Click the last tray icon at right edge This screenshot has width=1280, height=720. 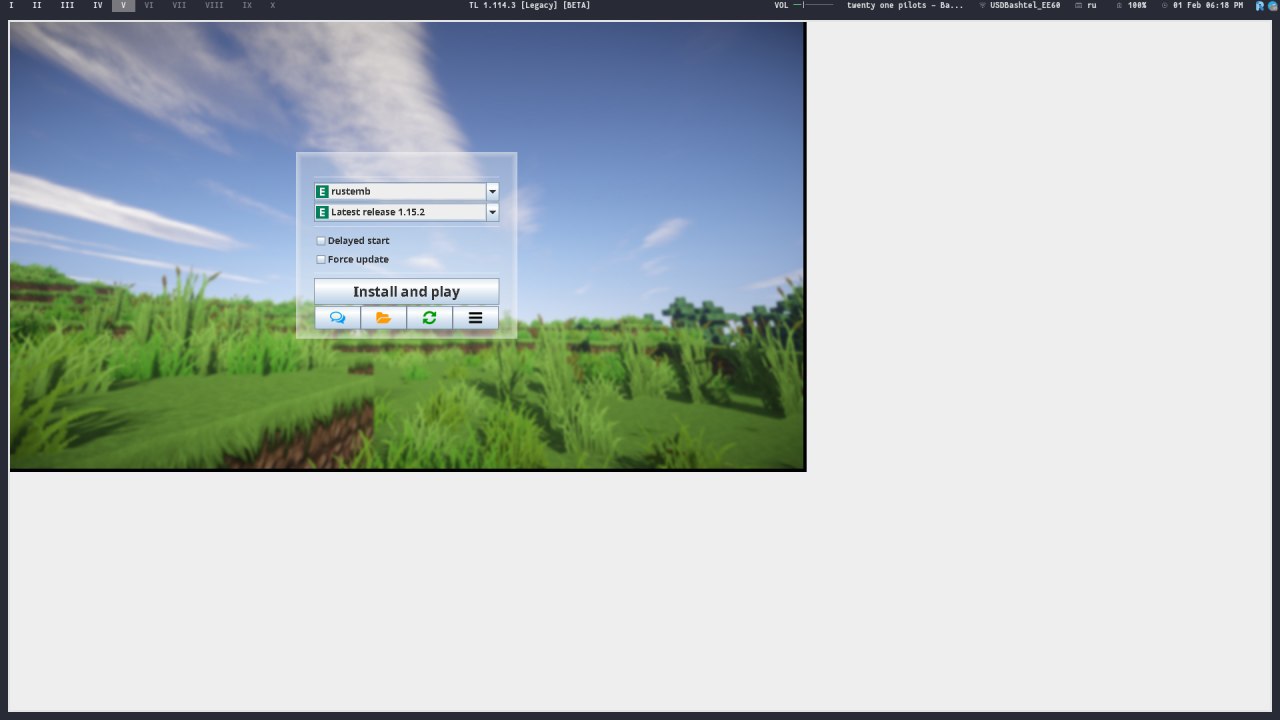1272,5
